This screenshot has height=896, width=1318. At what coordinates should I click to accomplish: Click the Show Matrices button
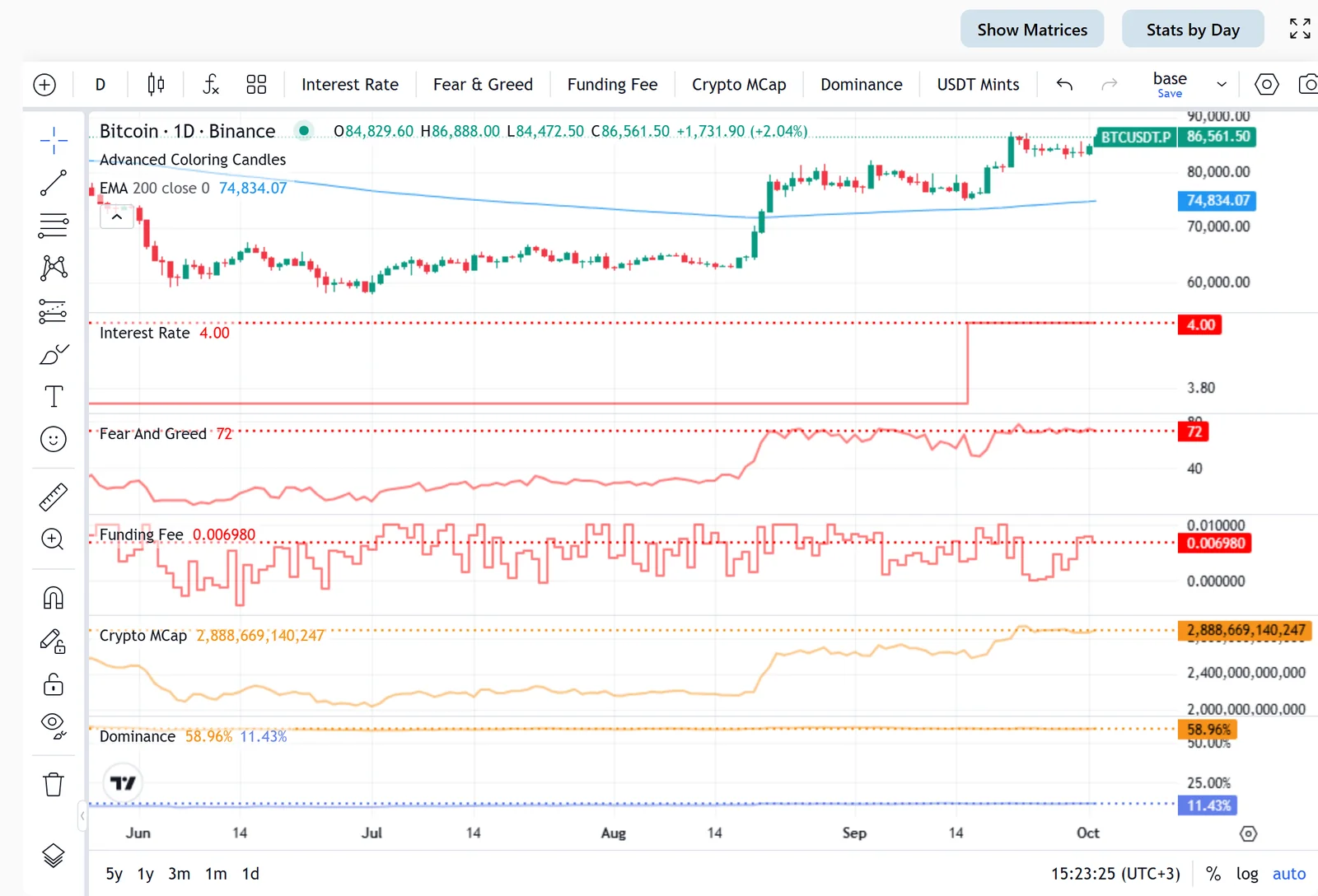1032,29
